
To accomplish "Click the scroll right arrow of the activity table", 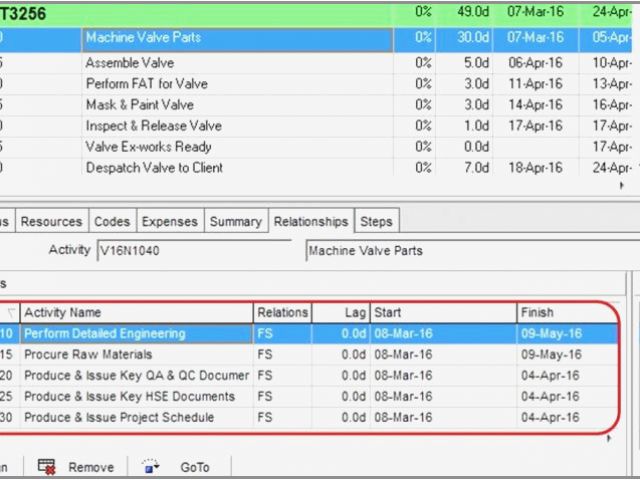I will 623,185.
